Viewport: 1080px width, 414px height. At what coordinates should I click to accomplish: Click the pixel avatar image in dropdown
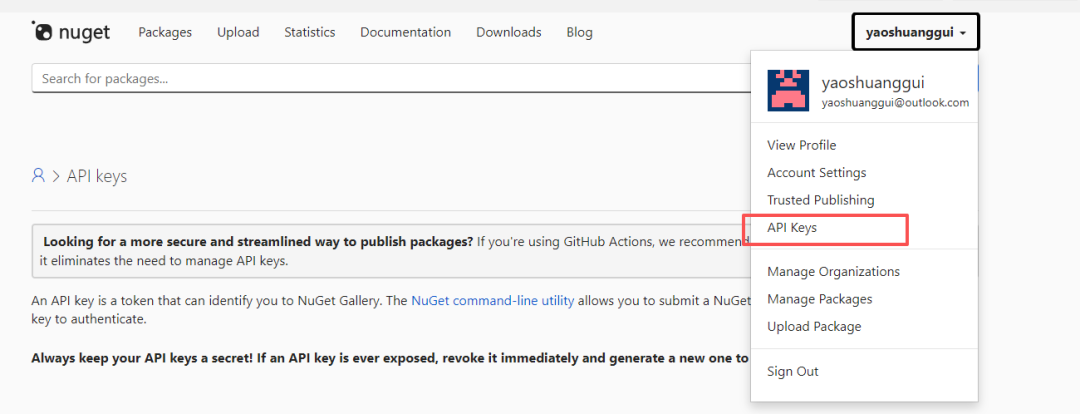[x=788, y=90]
